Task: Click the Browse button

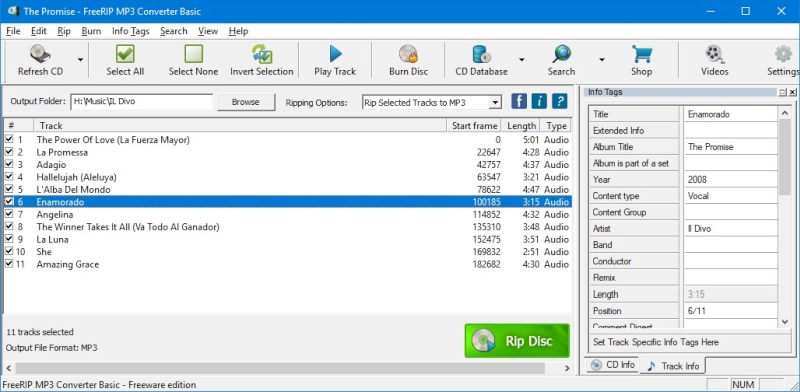Action: tap(246, 102)
